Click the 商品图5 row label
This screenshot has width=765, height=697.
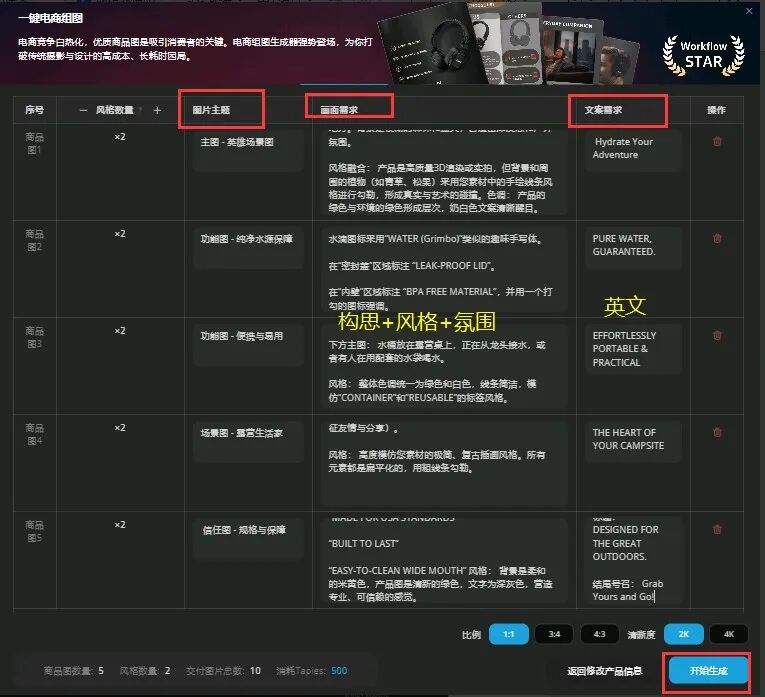pyautogui.click(x=34, y=532)
